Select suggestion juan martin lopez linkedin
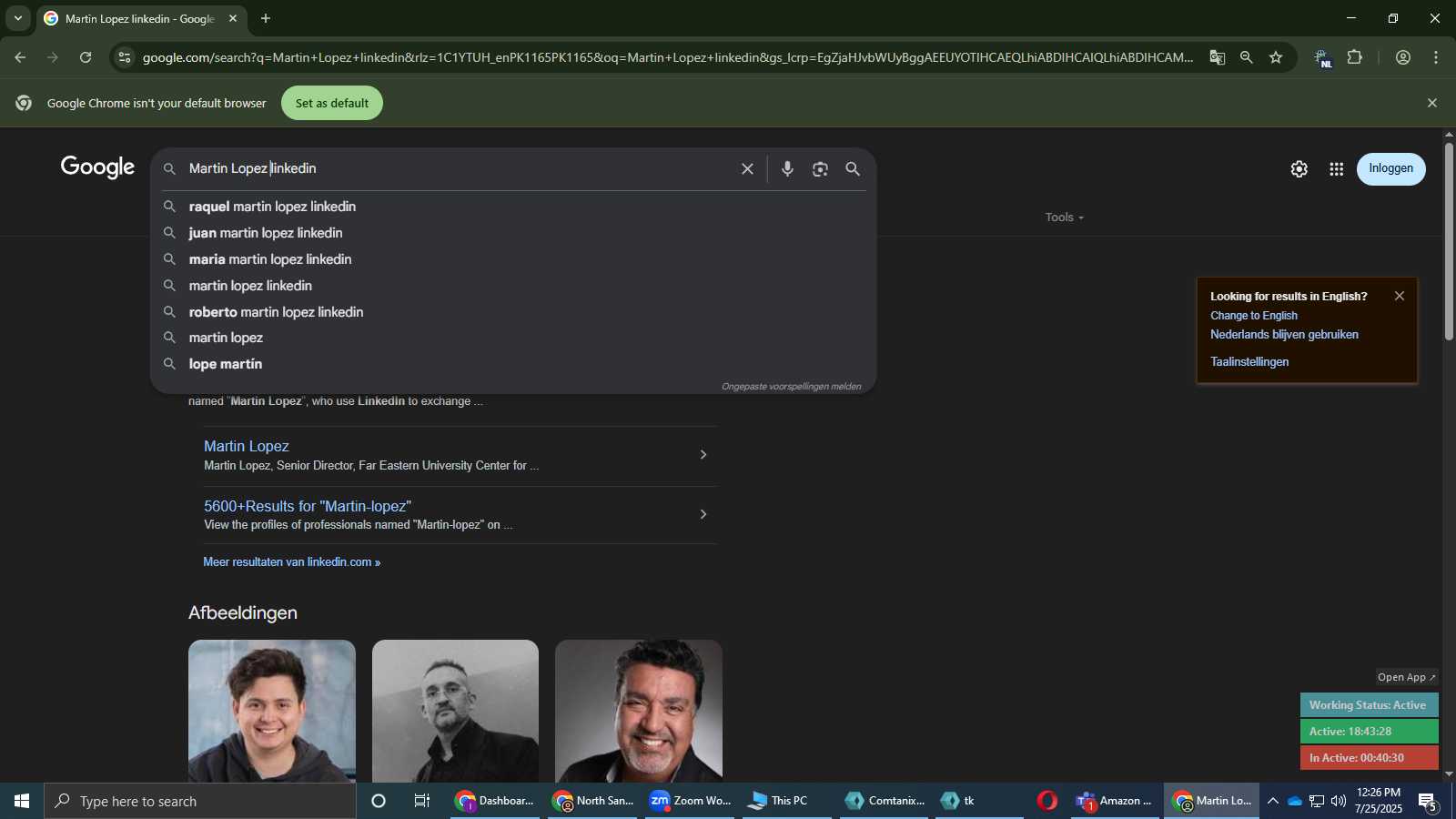 pyautogui.click(x=513, y=233)
